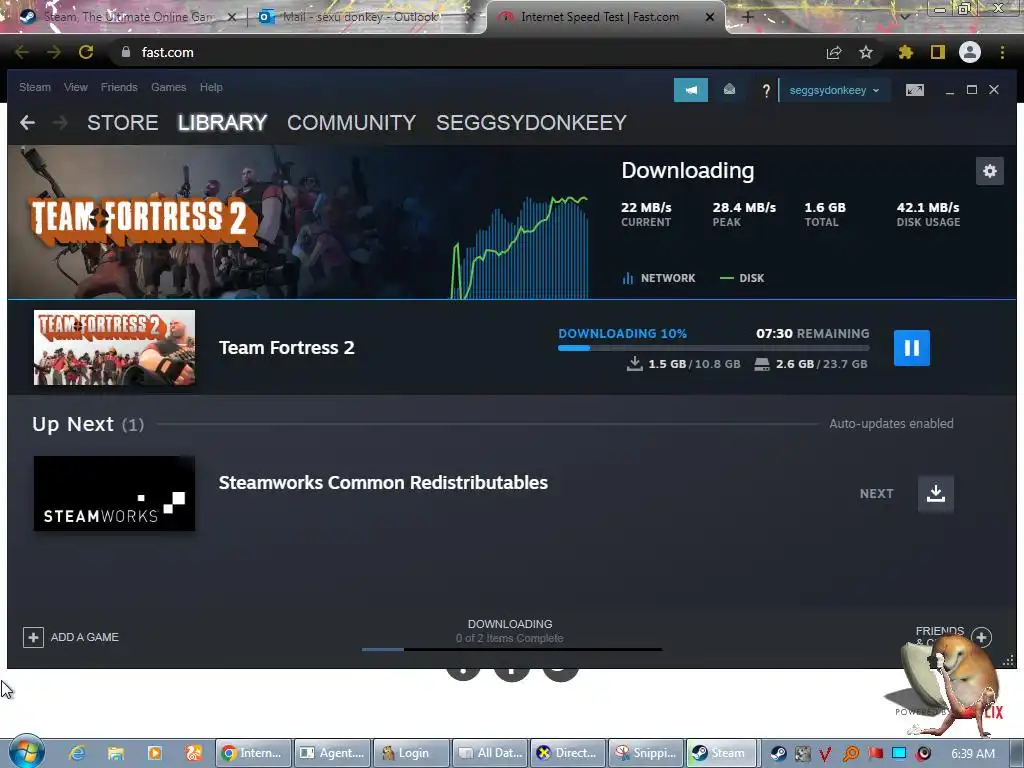Reload the fast.com page
Viewport: 1024px width, 768px height.
86,52
